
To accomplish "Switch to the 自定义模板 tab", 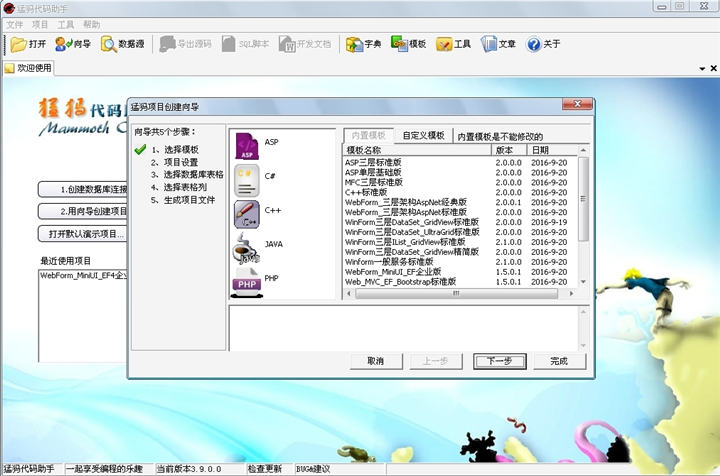I will click(x=423, y=135).
